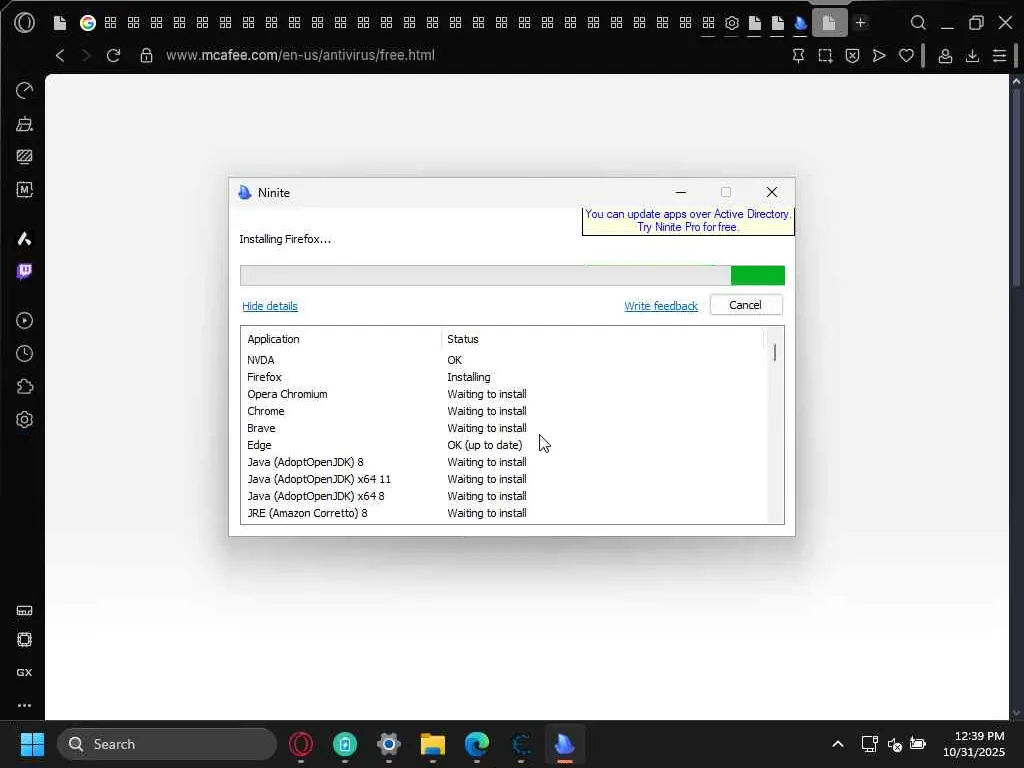Screen dimensions: 1024x768
Task: Click the Hide details link in Ninite
Action: 270,306
